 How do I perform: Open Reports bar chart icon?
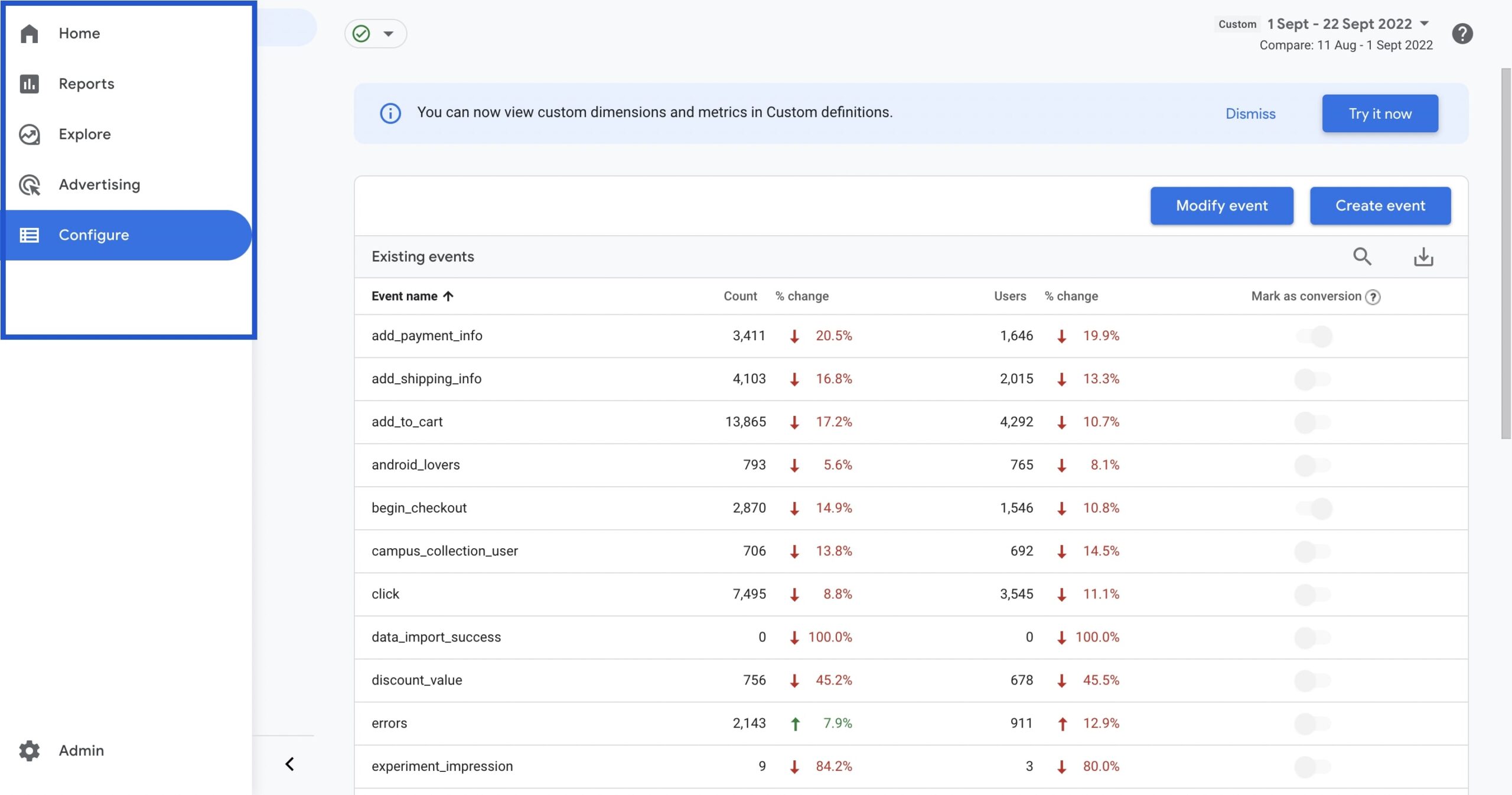[x=29, y=84]
